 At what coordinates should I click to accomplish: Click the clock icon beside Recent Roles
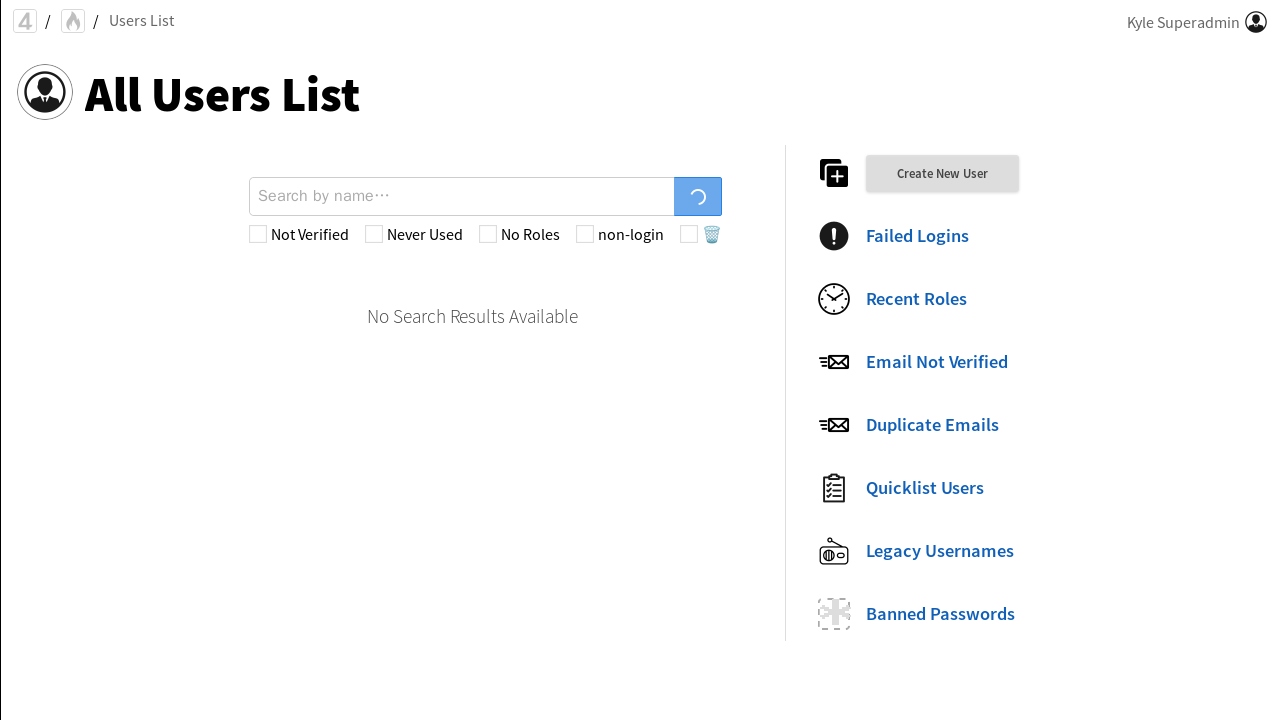click(834, 299)
